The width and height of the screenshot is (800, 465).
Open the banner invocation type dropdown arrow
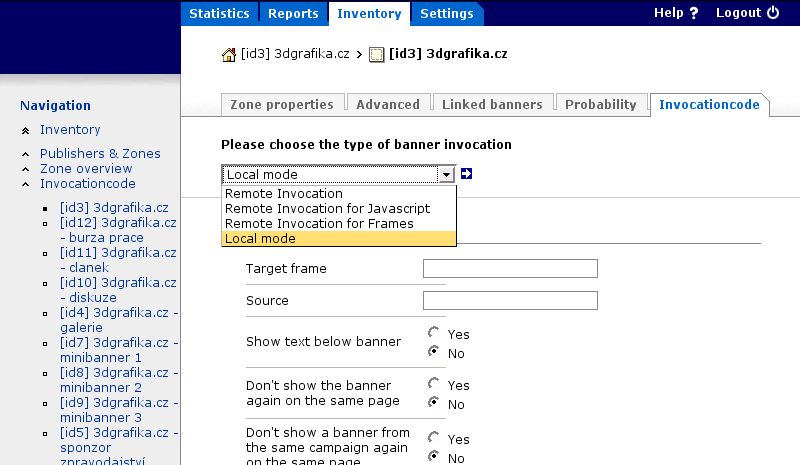446,175
